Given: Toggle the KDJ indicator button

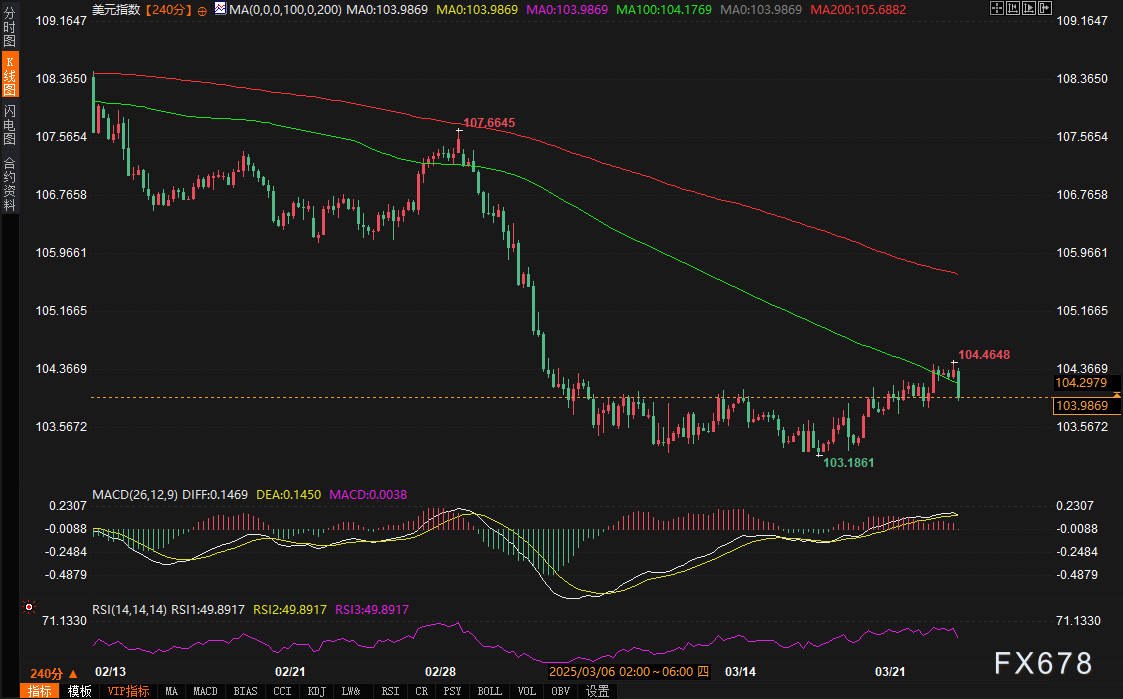Looking at the screenshot, I should coord(317,691).
